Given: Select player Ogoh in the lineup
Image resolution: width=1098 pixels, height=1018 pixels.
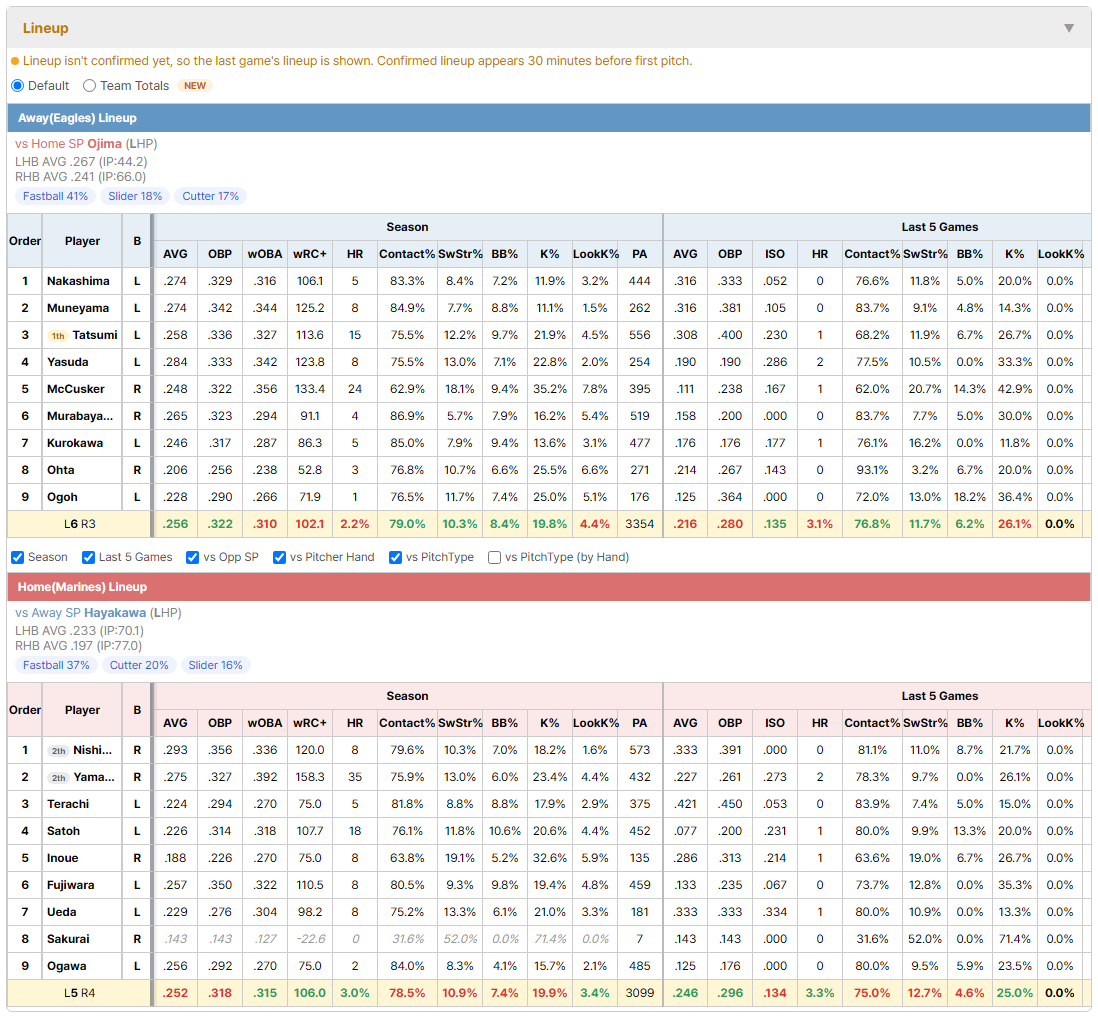Looking at the screenshot, I should (62, 497).
